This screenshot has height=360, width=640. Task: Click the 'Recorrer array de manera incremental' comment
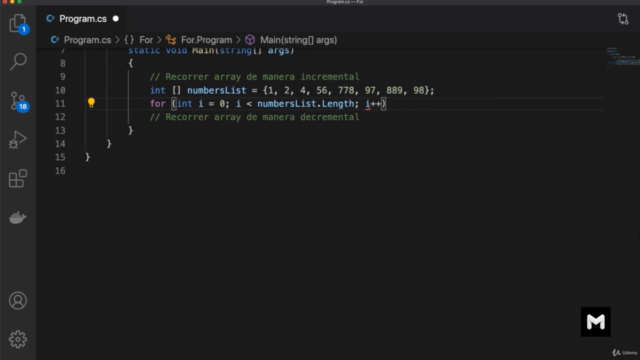coord(254,77)
